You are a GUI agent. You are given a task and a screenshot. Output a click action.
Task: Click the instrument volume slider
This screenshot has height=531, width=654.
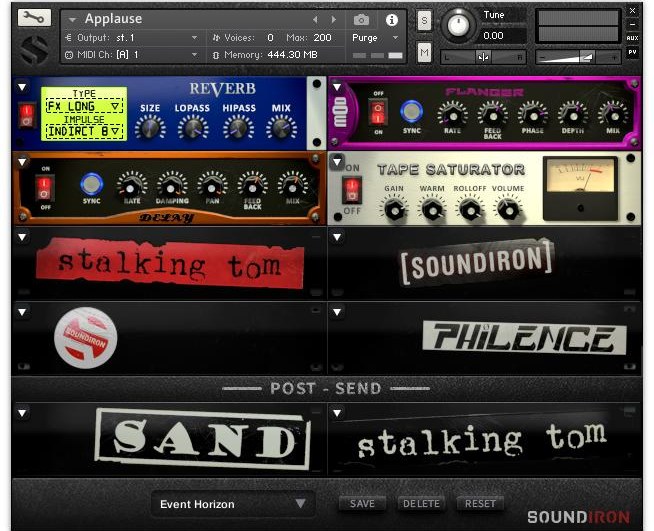[x=578, y=58]
